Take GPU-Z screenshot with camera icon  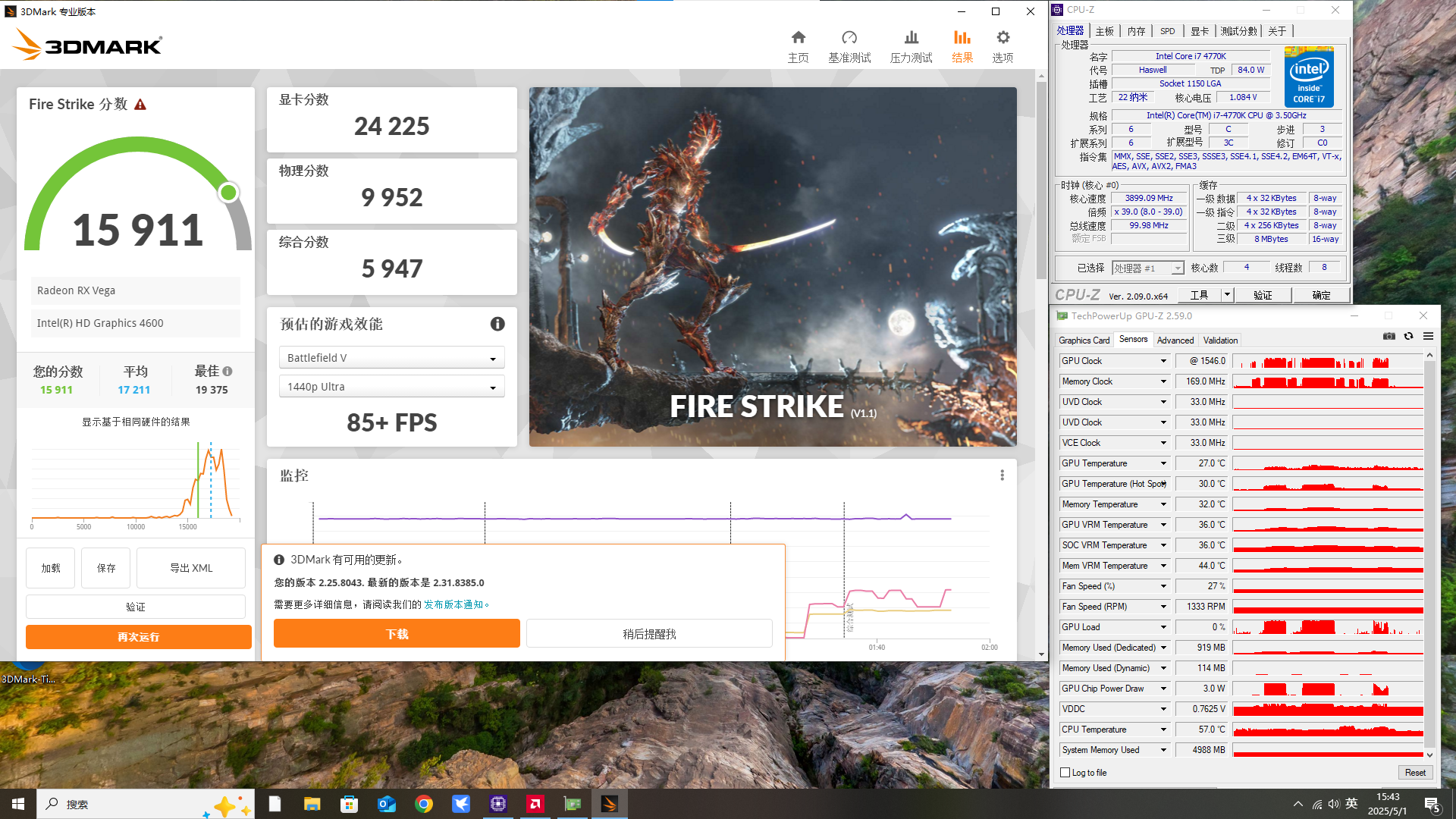1389,337
